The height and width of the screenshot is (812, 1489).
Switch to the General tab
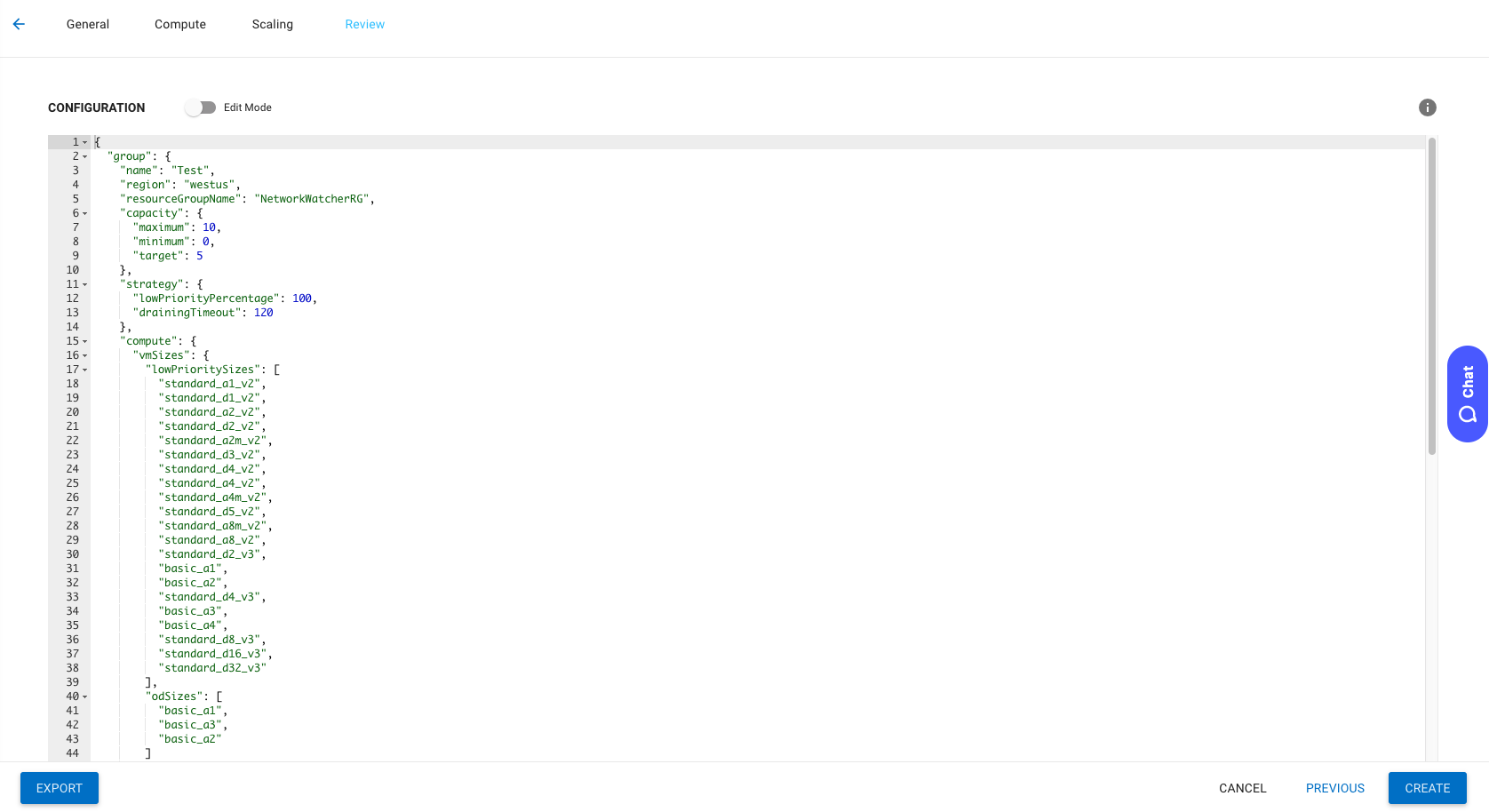[88, 24]
